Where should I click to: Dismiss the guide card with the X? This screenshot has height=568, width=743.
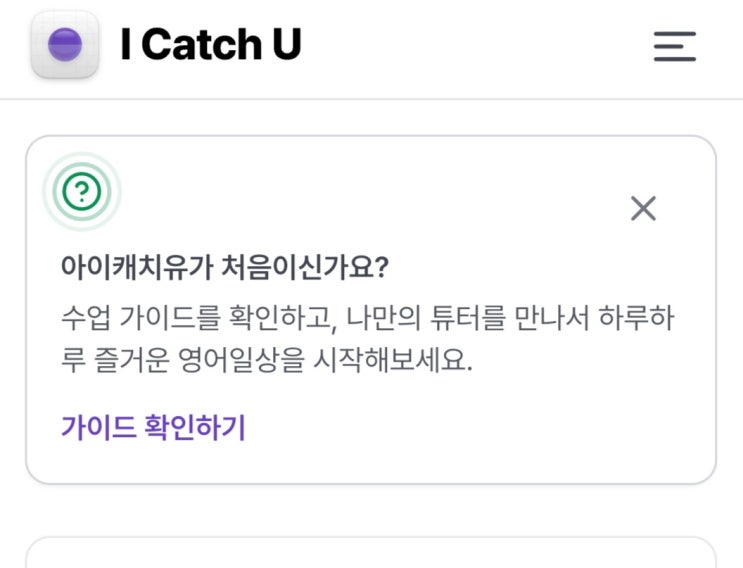(643, 208)
